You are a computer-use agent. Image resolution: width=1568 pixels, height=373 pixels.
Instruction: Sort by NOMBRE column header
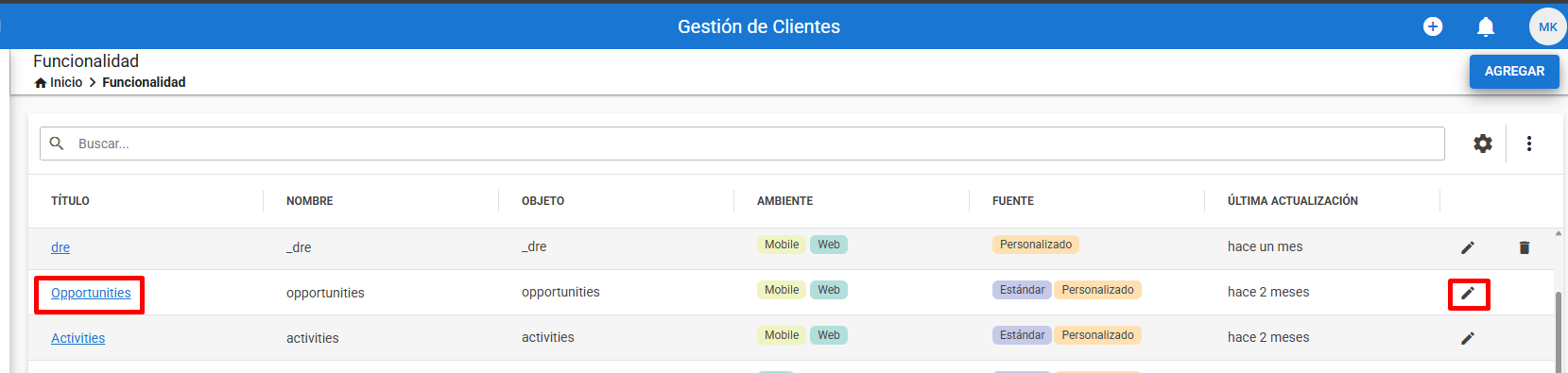coord(310,201)
